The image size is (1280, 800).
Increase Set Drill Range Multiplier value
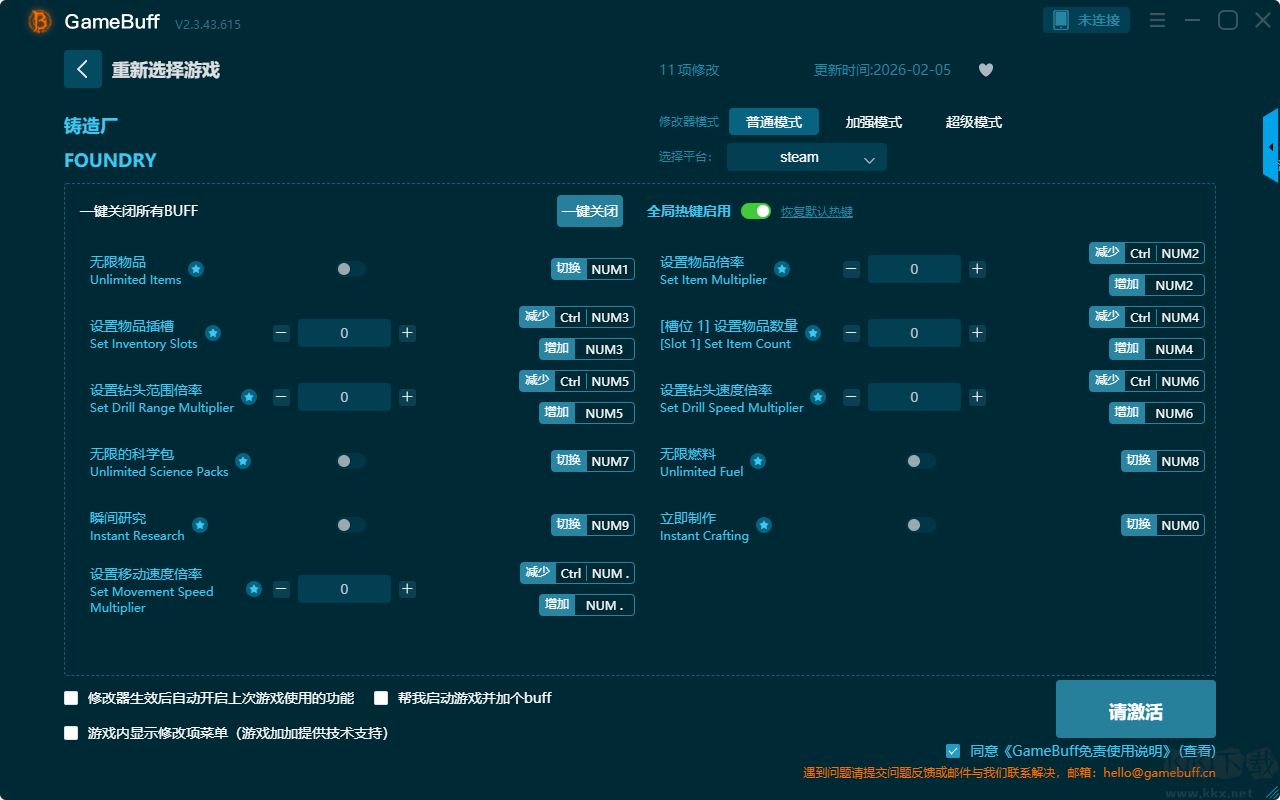pos(407,397)
